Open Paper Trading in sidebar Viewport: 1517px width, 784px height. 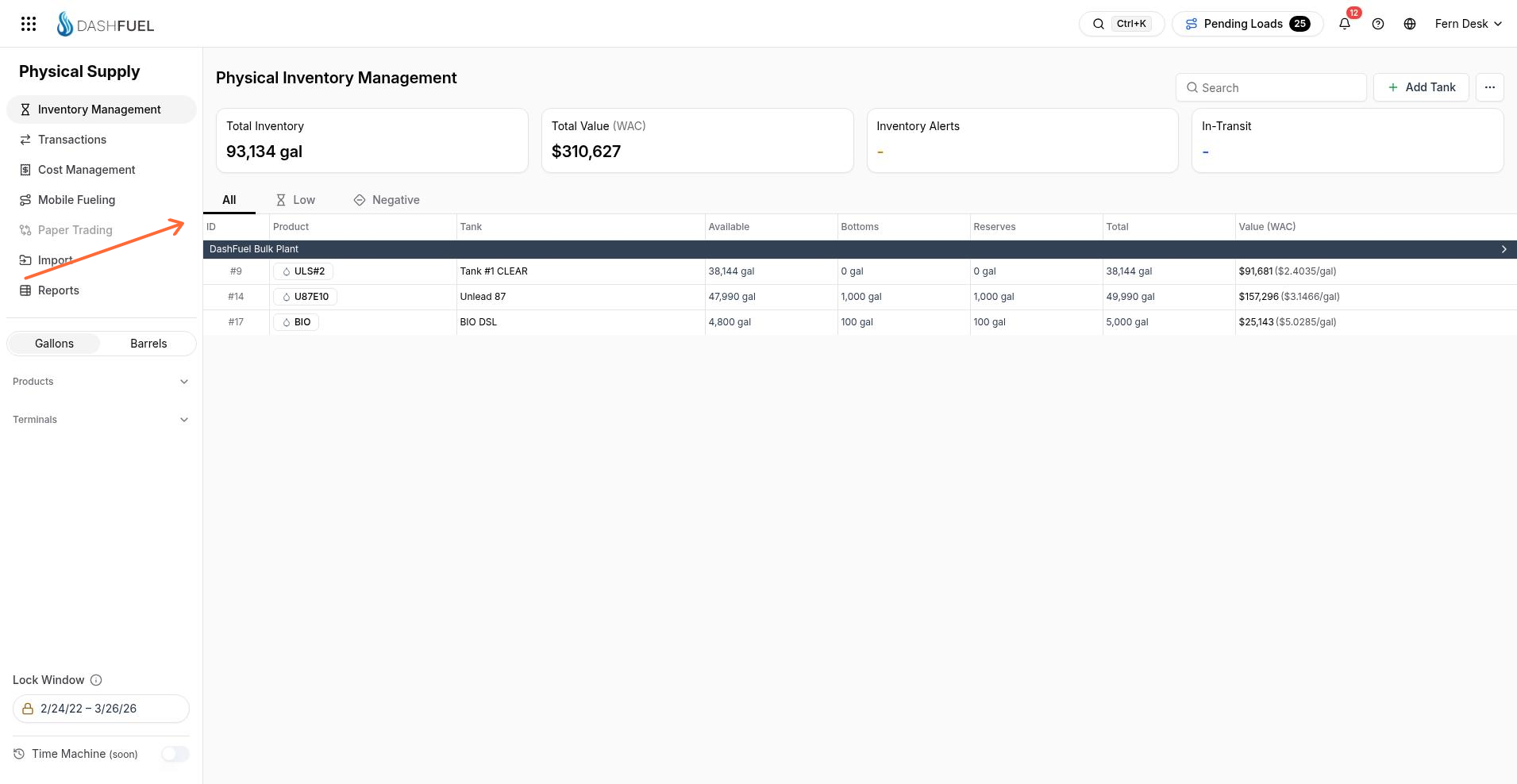102,230
